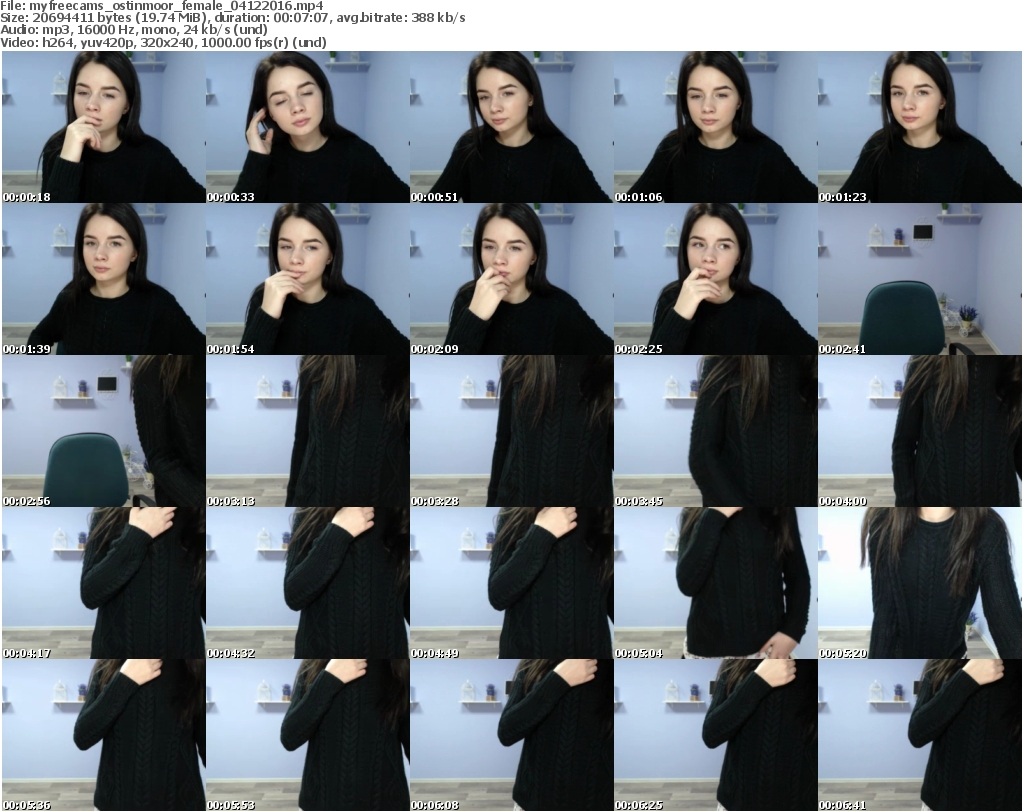This screenshot has height=811, width=1024.
Task: Click the last thumbnail at 00:06:41
Action: pos(919,735)
